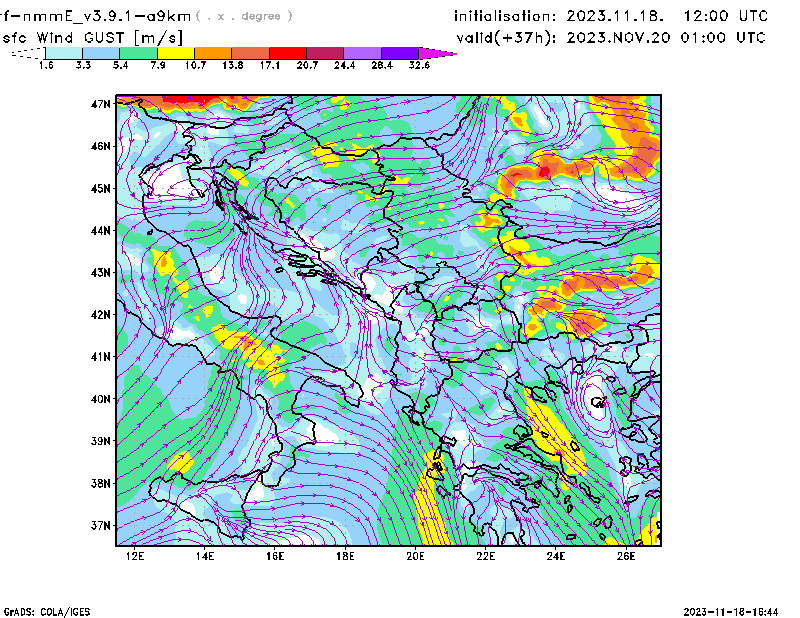Click the legend value 10.7
This screenshot has width=800, height=618.
pos(195,65)
